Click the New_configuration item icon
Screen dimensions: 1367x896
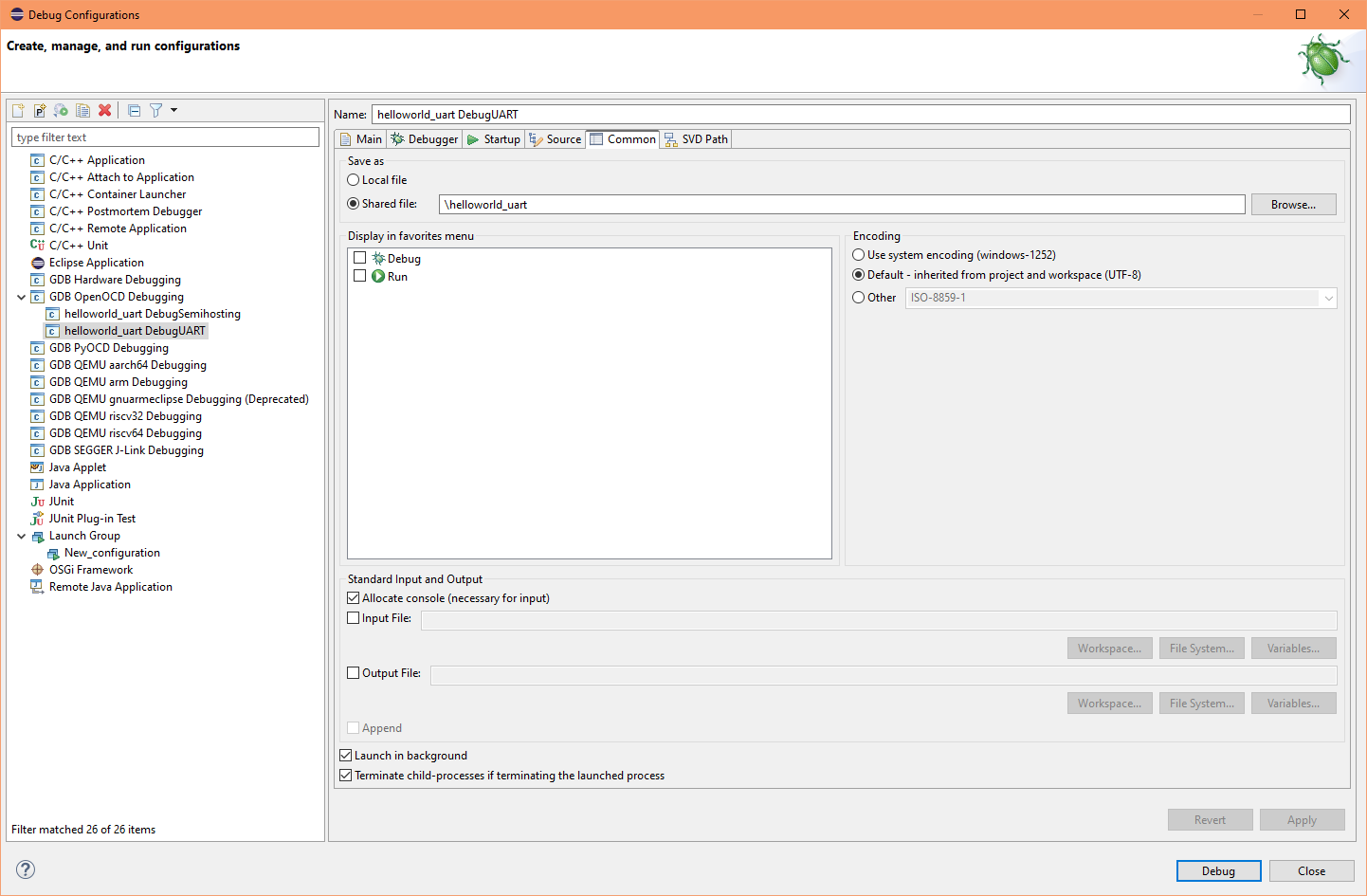pos(52,553)
